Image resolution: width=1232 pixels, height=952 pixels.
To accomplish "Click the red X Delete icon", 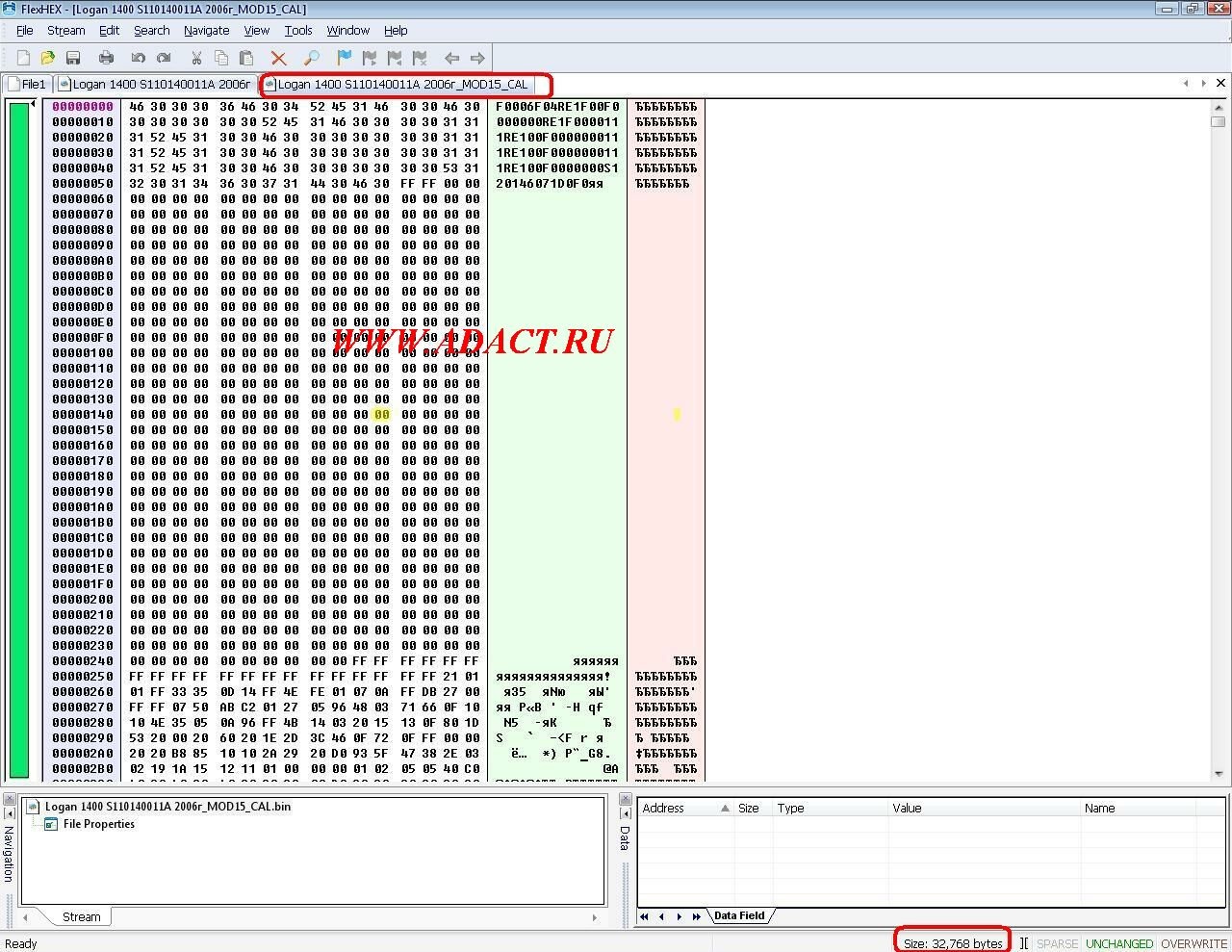I will (278, 58).
